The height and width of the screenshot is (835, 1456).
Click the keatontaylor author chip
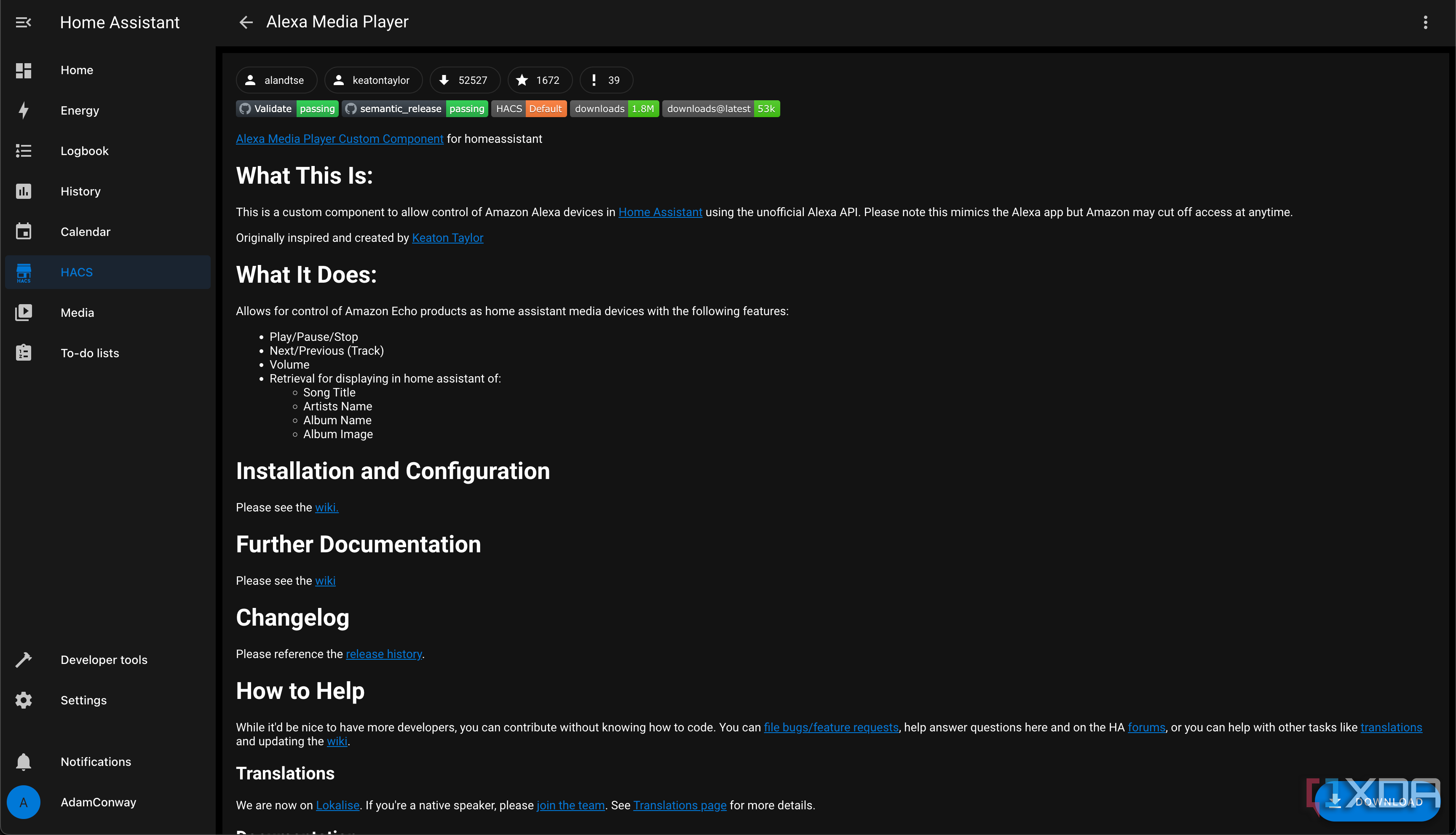[373, 80]
